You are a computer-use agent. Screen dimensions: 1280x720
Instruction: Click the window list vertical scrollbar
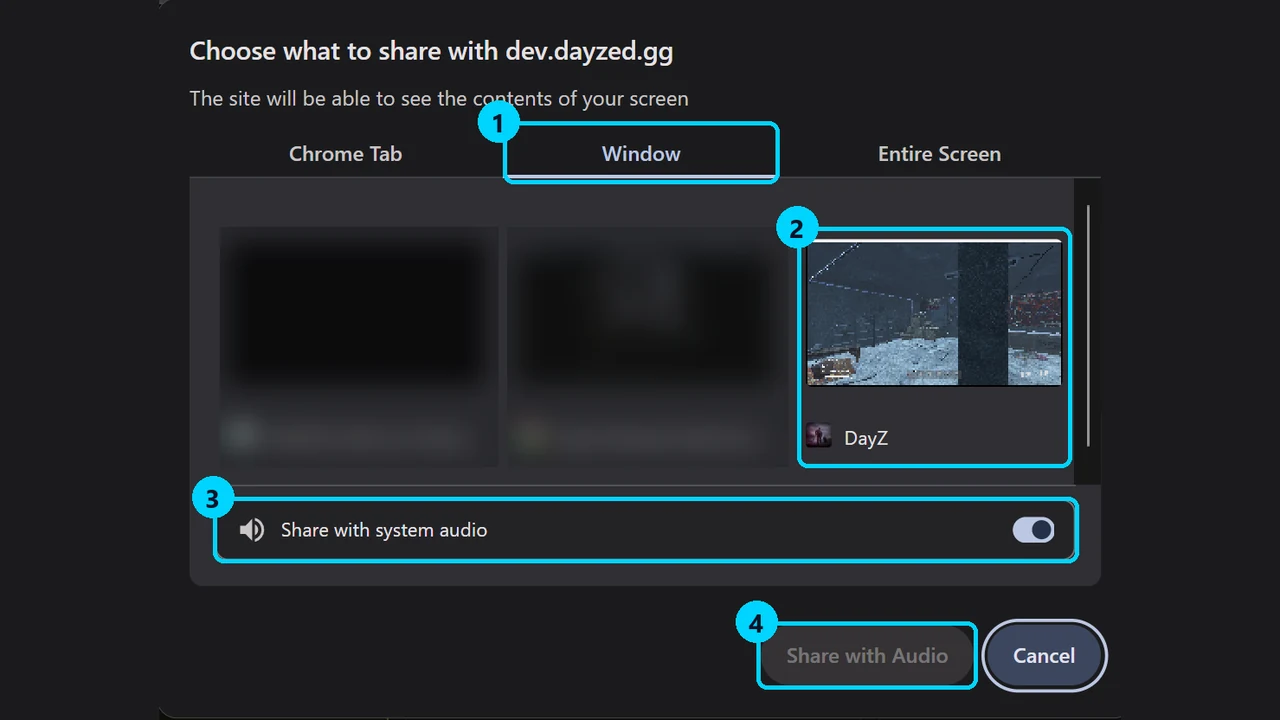pyautogui.click(x=1087, y=325)
